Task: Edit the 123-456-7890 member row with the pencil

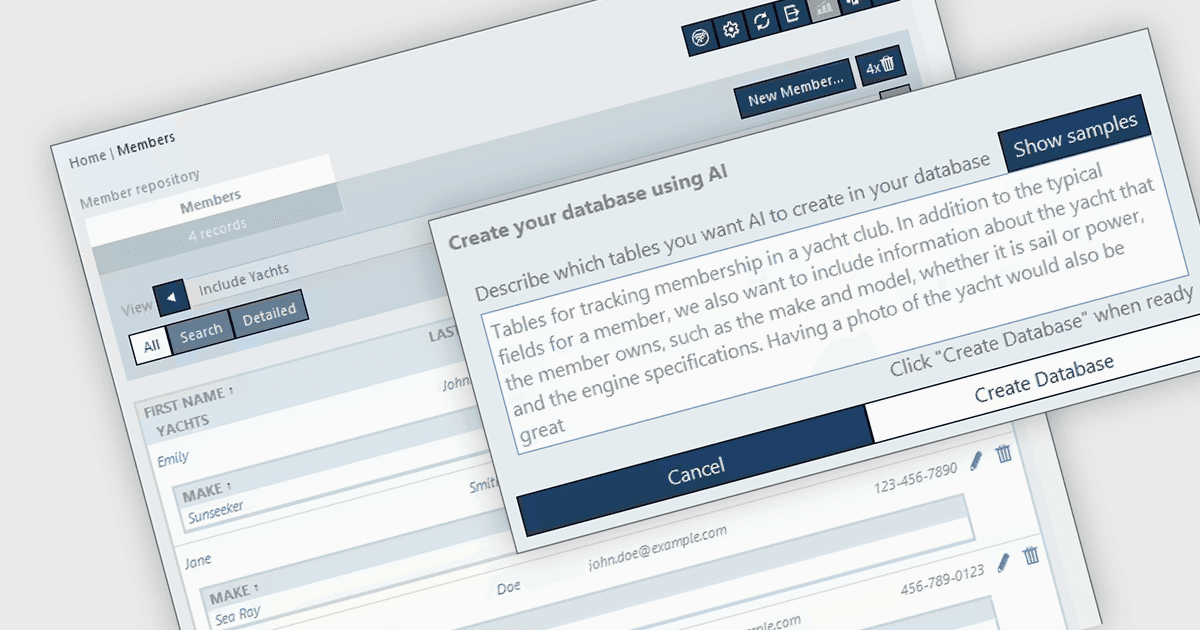Action: click(x=977, y=460)
